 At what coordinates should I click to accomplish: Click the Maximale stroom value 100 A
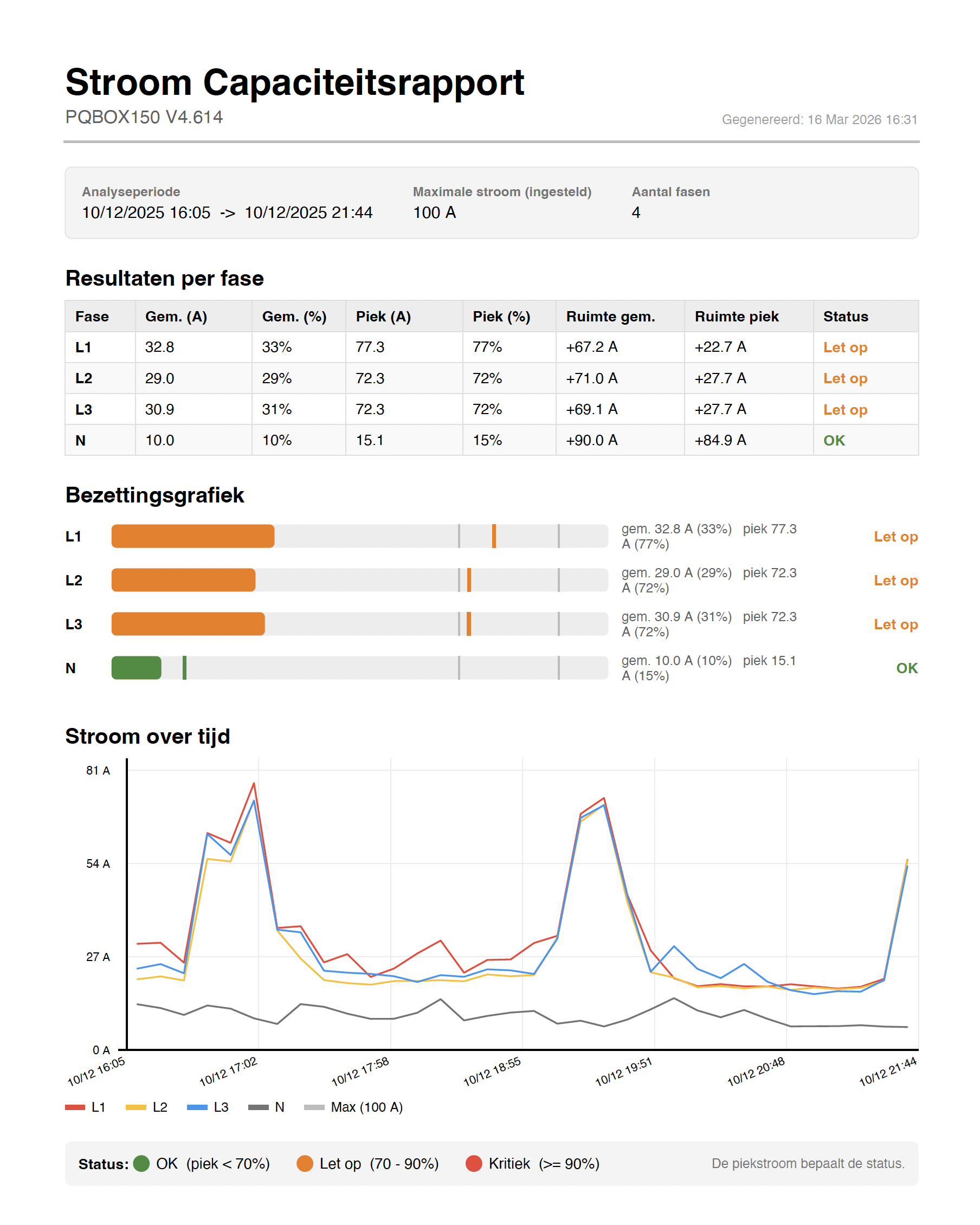point(434,212)
